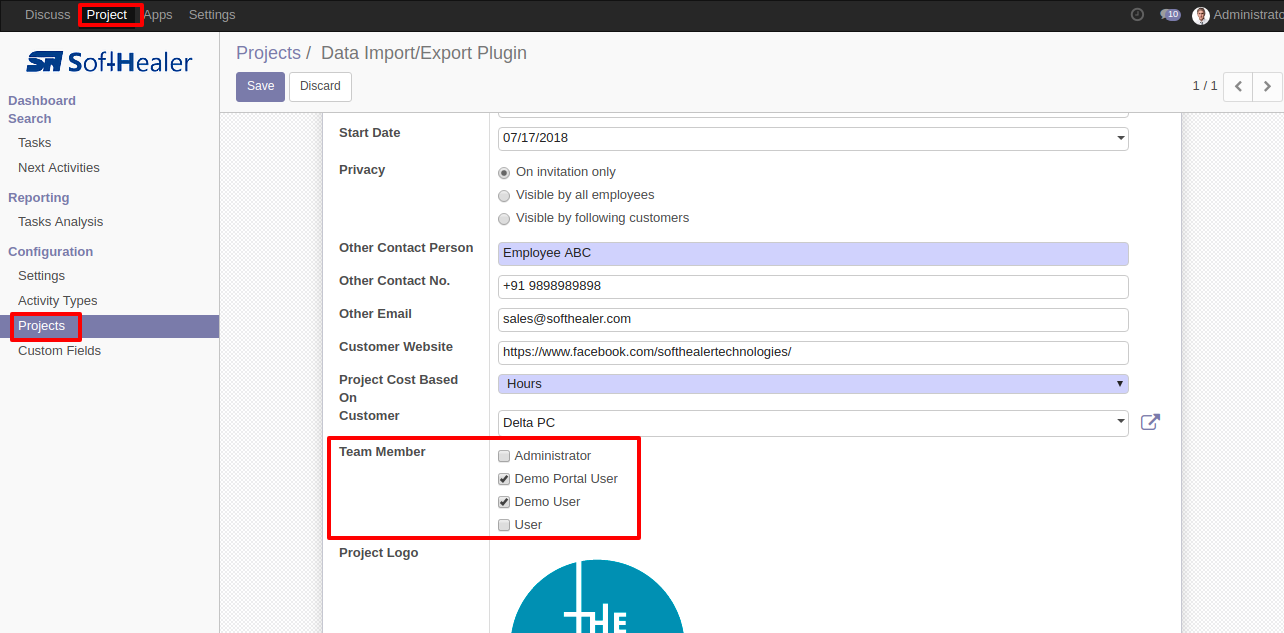Click the Other Email field

(813, 320)
